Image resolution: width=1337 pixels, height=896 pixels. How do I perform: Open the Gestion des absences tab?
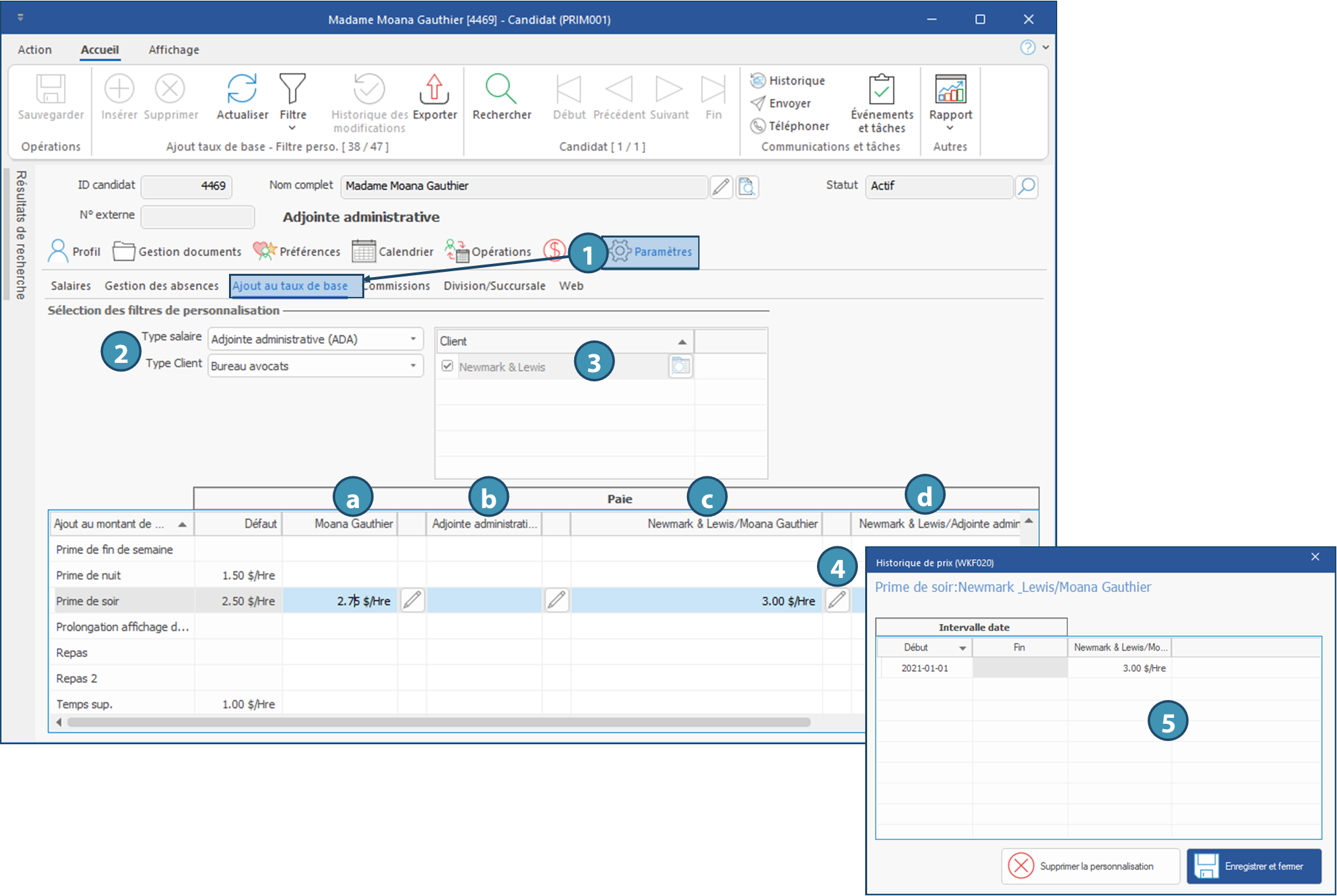pyautogui.click(x=162, y=286)
